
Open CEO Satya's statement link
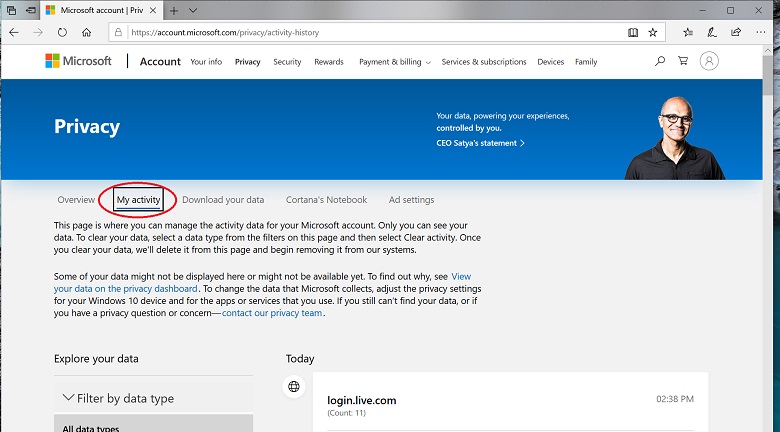point(481,143)
